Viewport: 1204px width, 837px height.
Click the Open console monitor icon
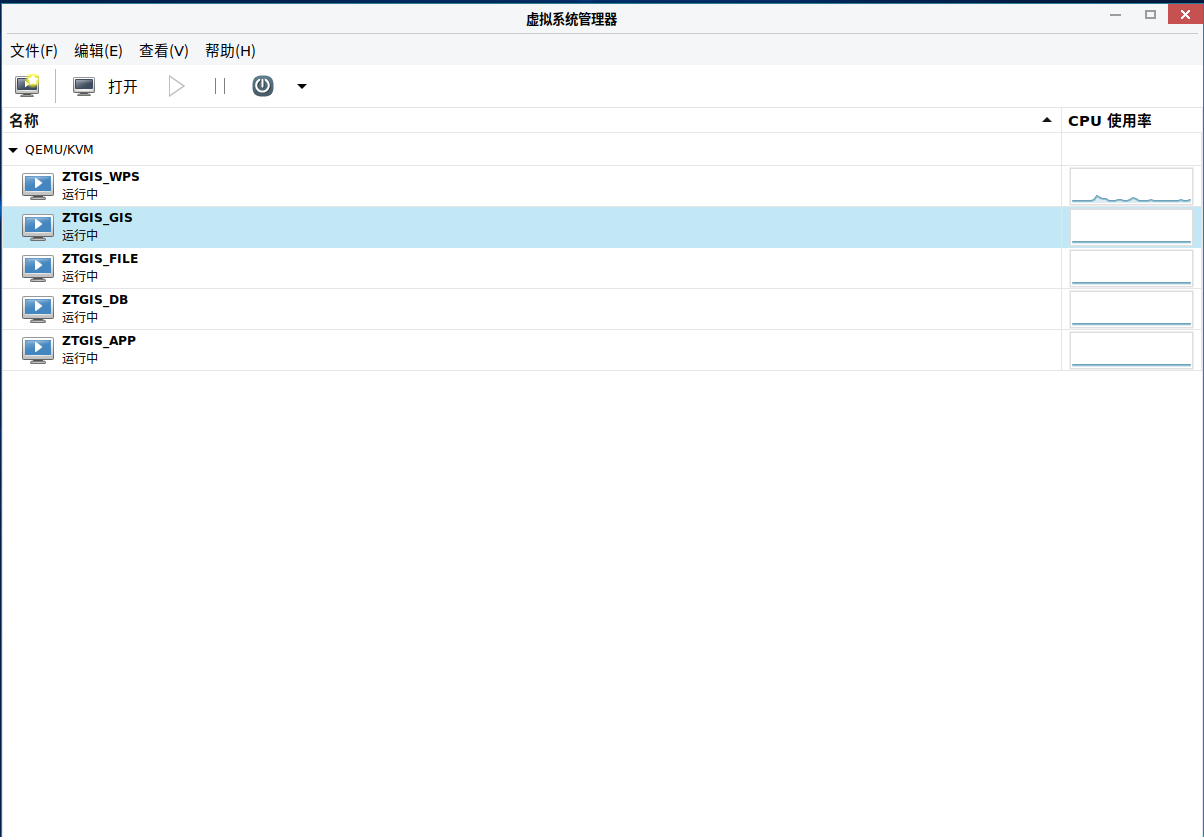(x=84, y=87)
